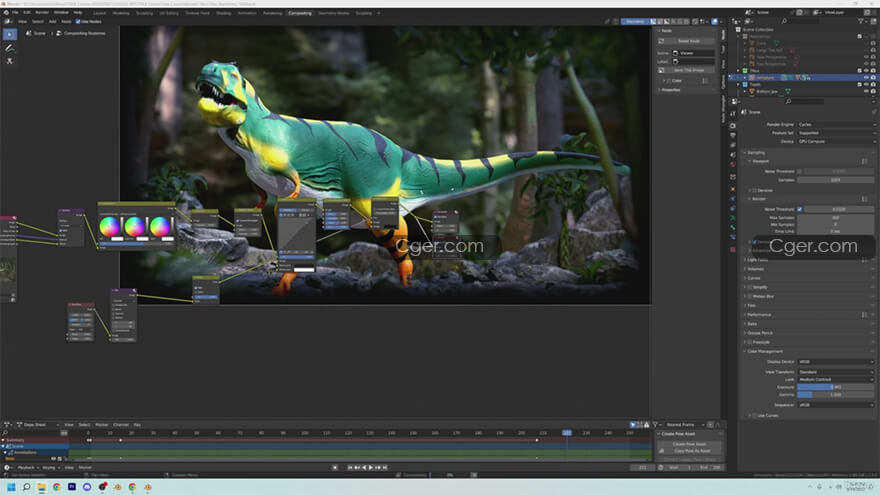Select the Links Cut tool
Image resolution: width=880 pixels, height=495 pixels.
(x=10, y=61)
